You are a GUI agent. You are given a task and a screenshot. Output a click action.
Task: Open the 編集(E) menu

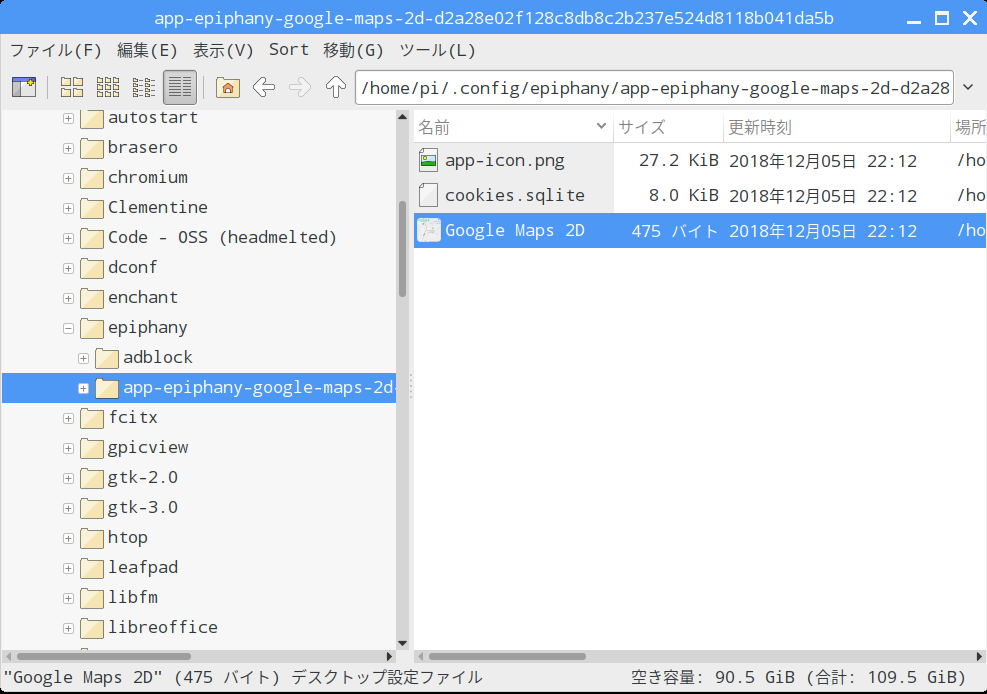[x=147, y=50]
